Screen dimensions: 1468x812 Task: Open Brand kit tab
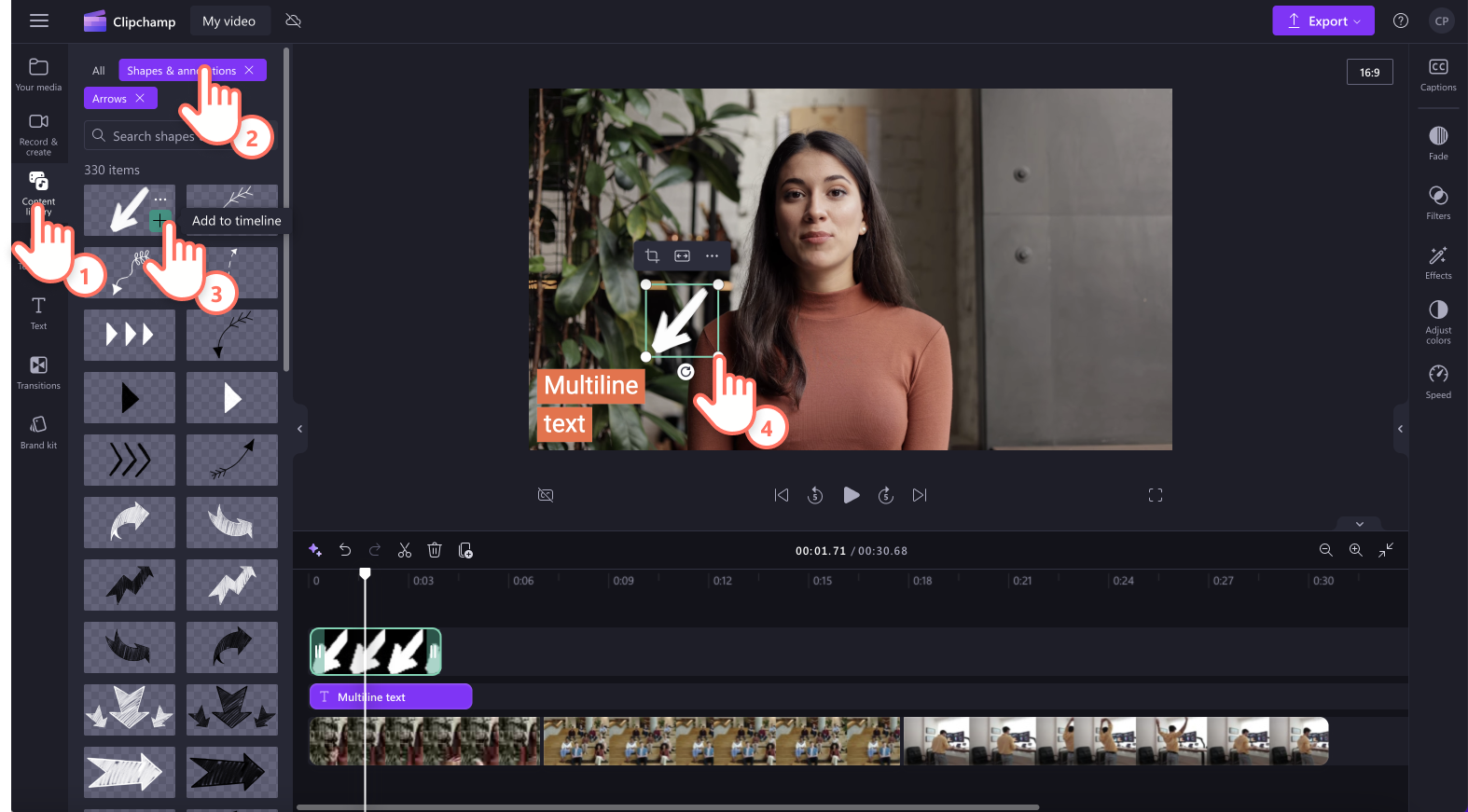point(38,433)
